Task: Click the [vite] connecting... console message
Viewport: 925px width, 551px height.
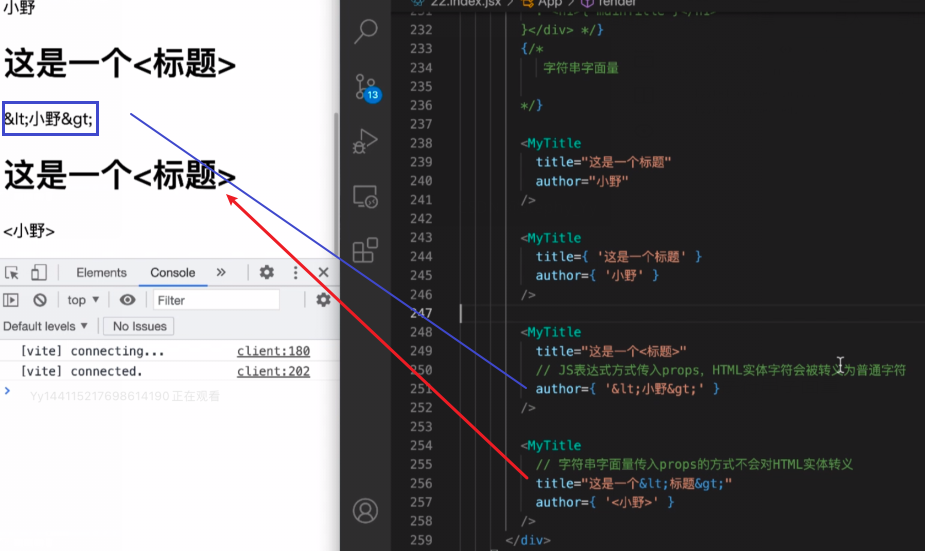Action: (x=92, y=351)
